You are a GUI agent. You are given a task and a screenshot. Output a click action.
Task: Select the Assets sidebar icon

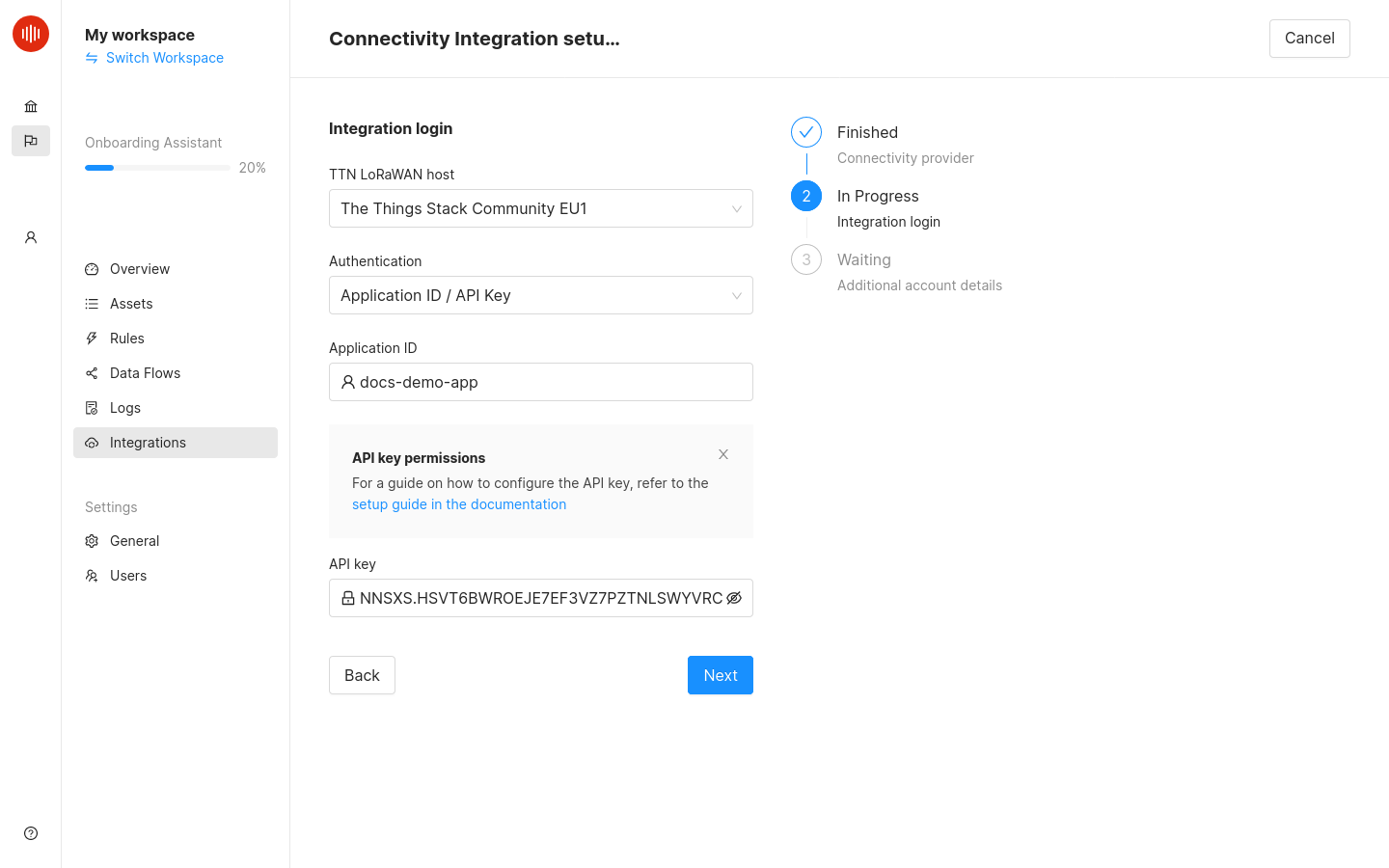click(91, 303)
